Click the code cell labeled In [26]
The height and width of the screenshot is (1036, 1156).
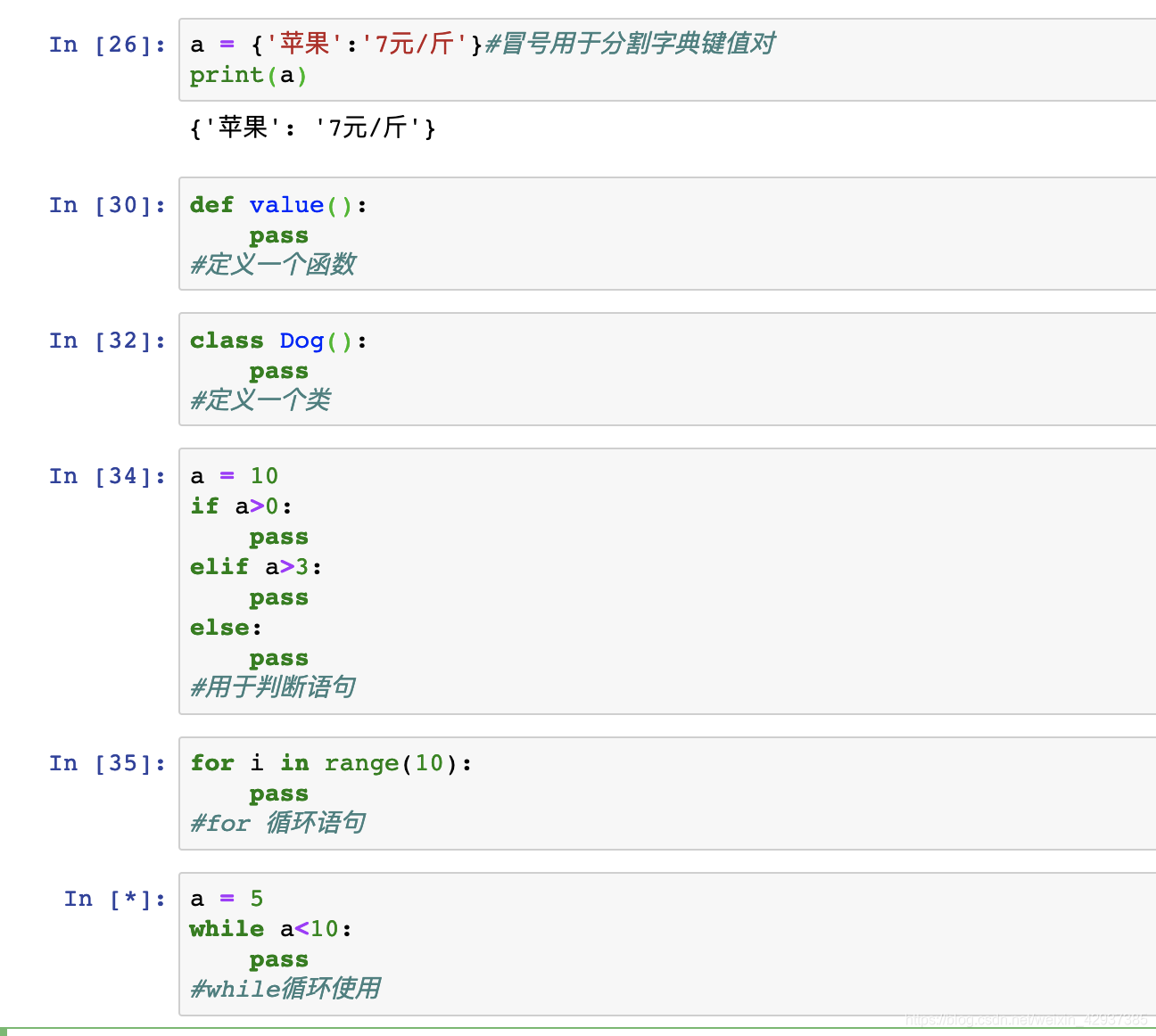click(667, 60)
